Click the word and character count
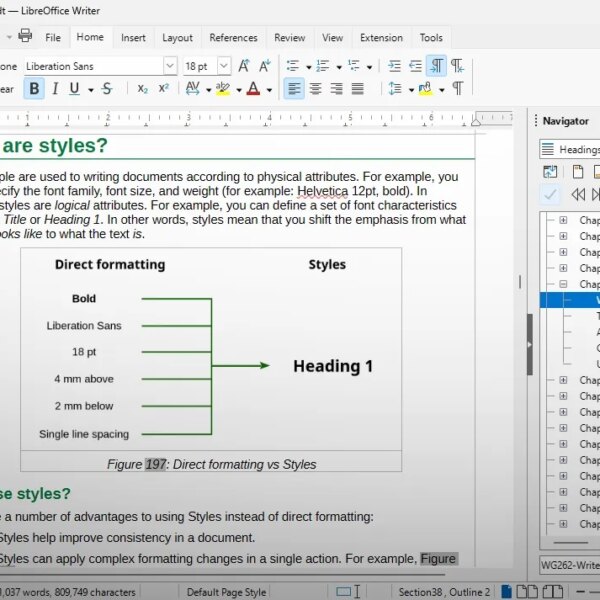The width and height of the screenshot is (600, 600). pyautogui.click(x=69, y=592)
